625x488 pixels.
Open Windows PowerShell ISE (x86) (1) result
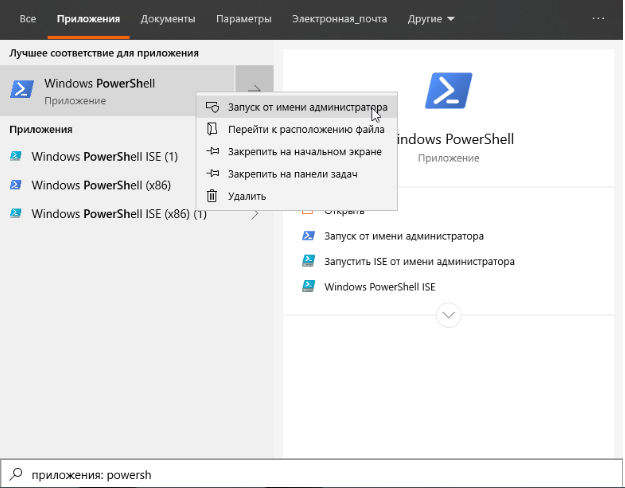120,214
